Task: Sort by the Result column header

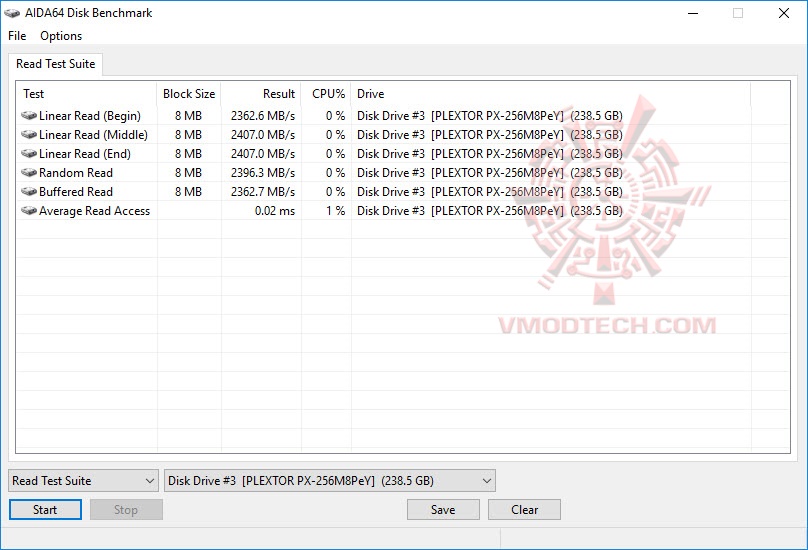Action: pyautogui.click(x=261, y=94)
